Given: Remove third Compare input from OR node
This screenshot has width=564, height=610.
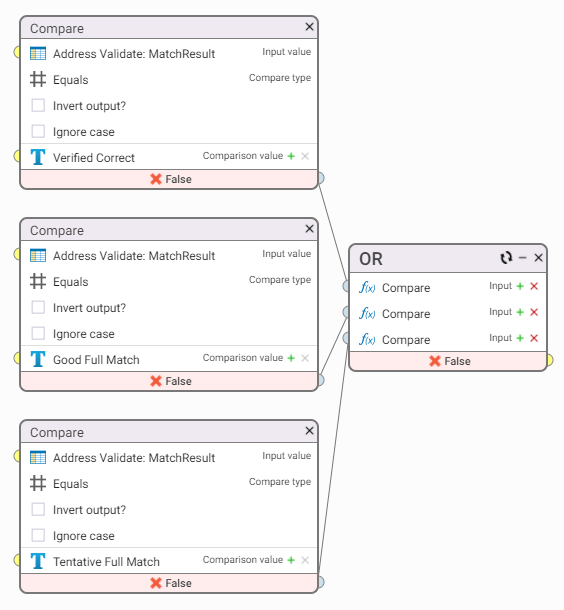Looking at the screenshot, I should 534,338.
